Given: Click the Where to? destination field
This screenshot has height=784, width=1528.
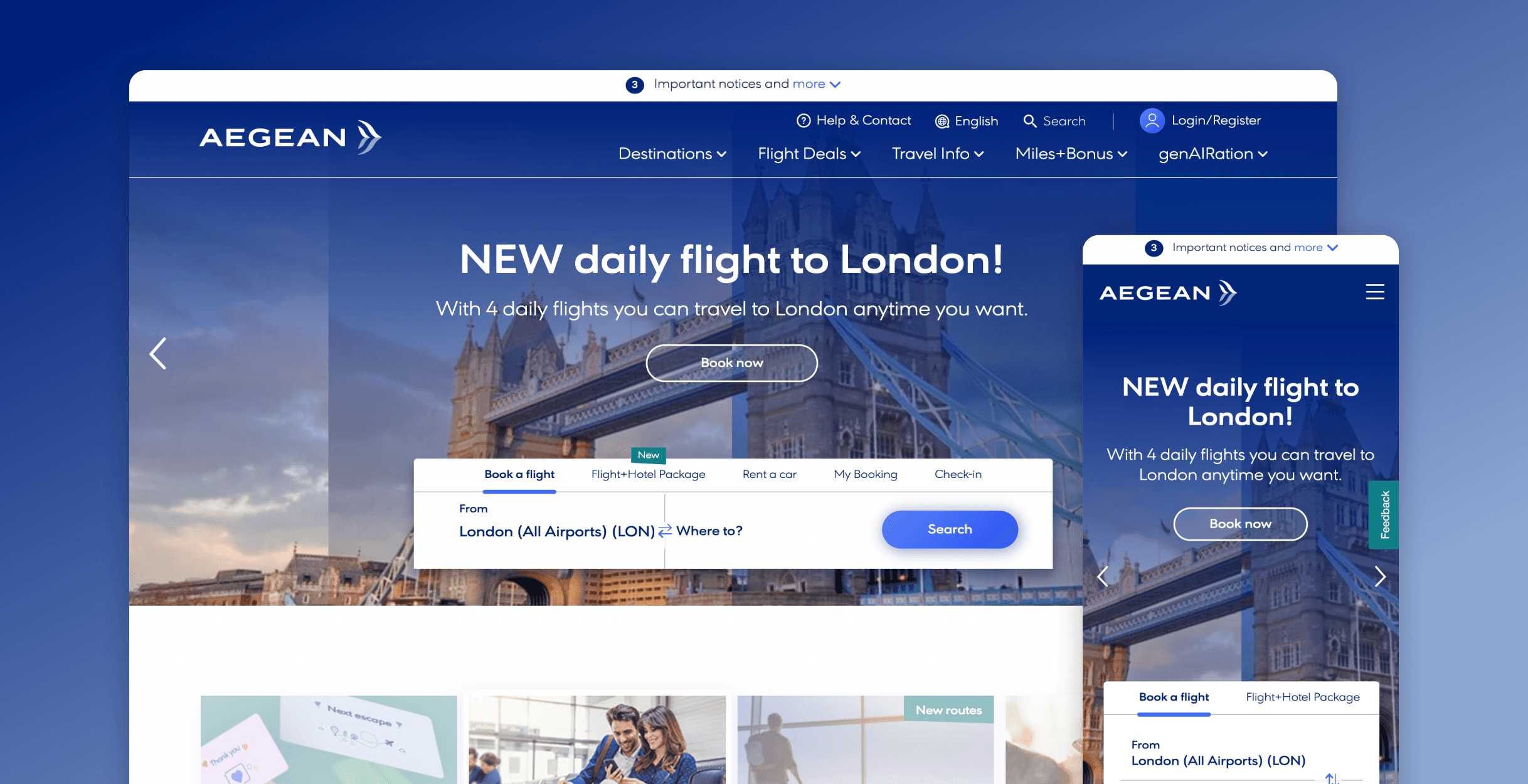Looking at the screenshot, I should [709, 531].
